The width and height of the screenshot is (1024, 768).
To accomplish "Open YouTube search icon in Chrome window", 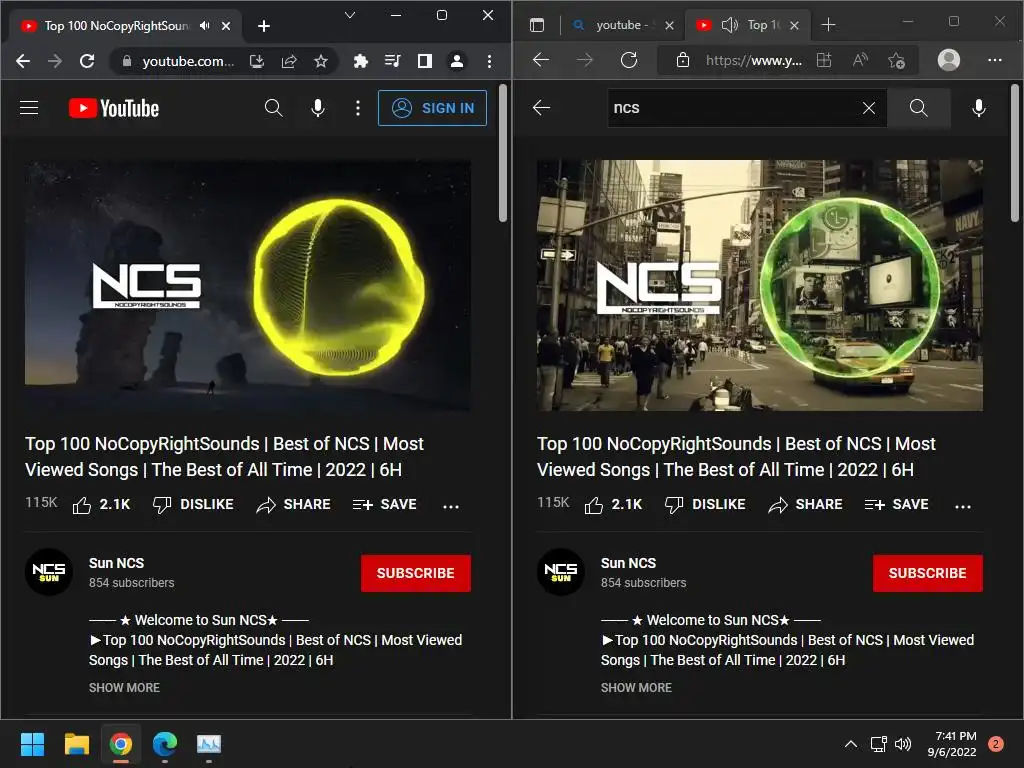I will pyautogui.click(x=274, y=108).
